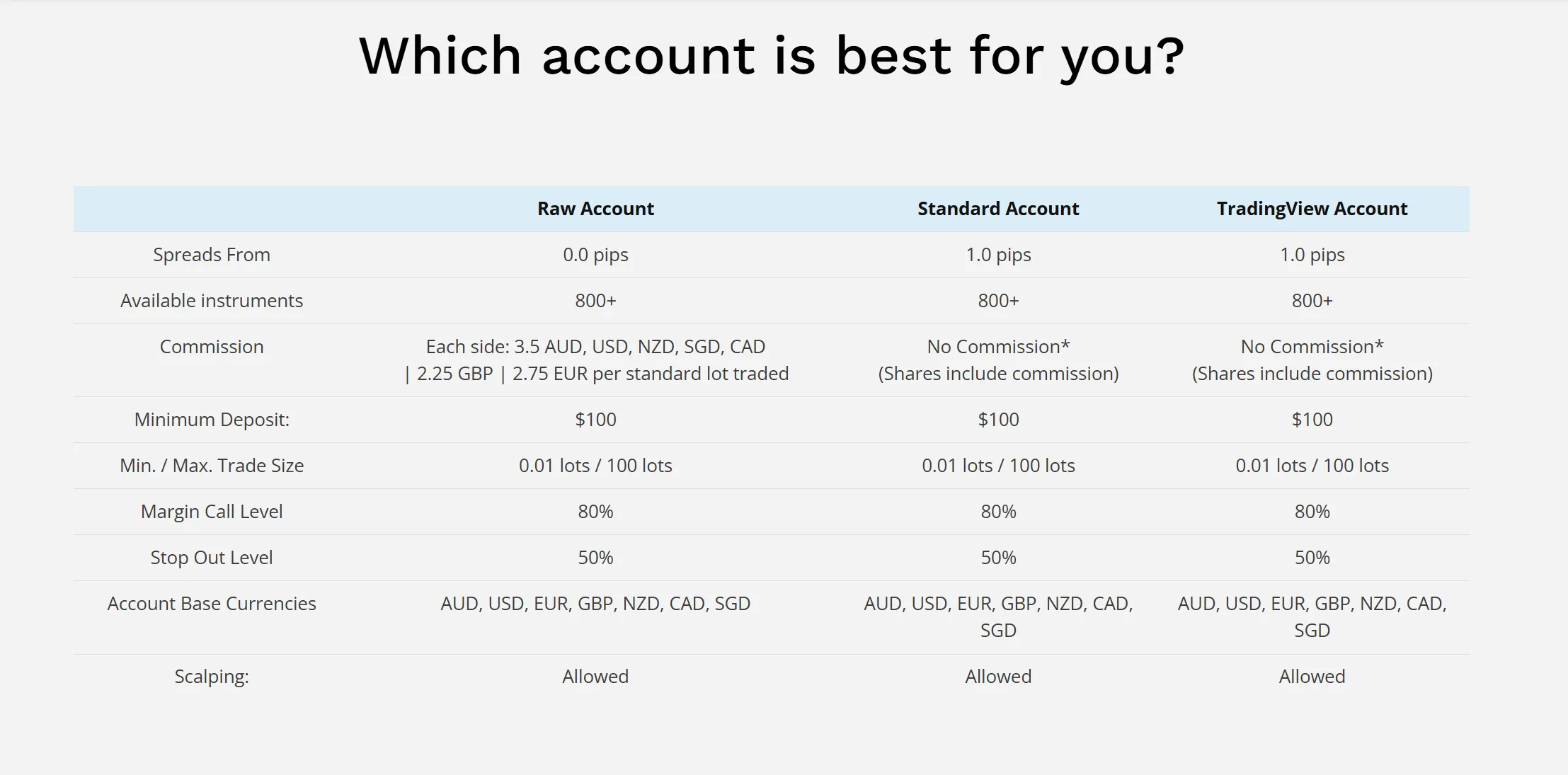Click the 'Available instruments' row label
Image resolution: width=1568 pixels, height=775 pixels.
pyautogui.click(x=212, y=301)
